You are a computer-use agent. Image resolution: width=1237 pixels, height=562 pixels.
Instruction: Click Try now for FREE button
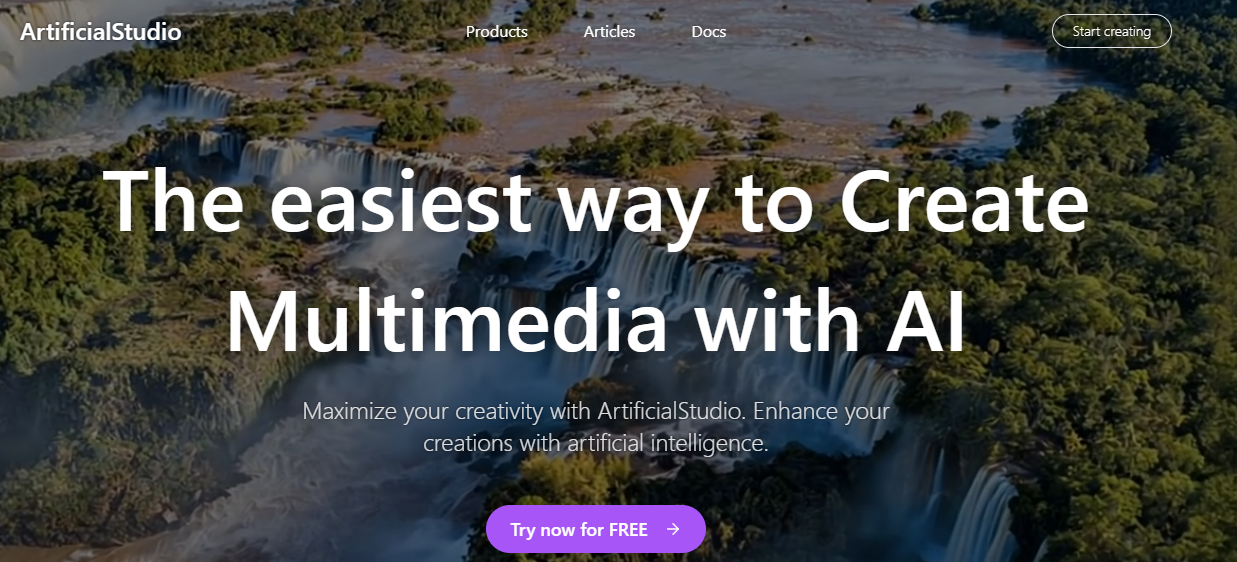coord(595,529)
